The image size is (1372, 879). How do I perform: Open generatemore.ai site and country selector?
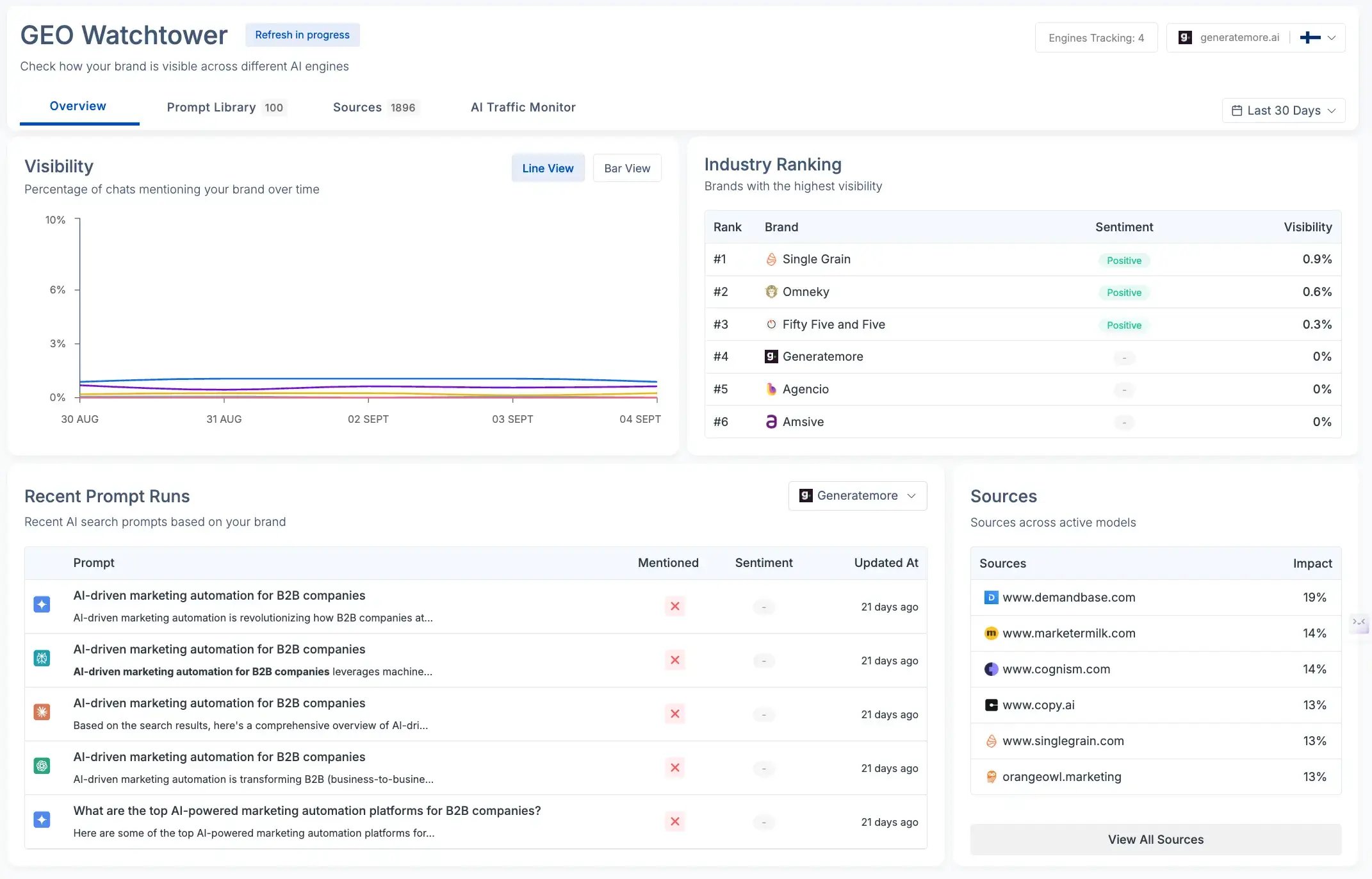1255,38
